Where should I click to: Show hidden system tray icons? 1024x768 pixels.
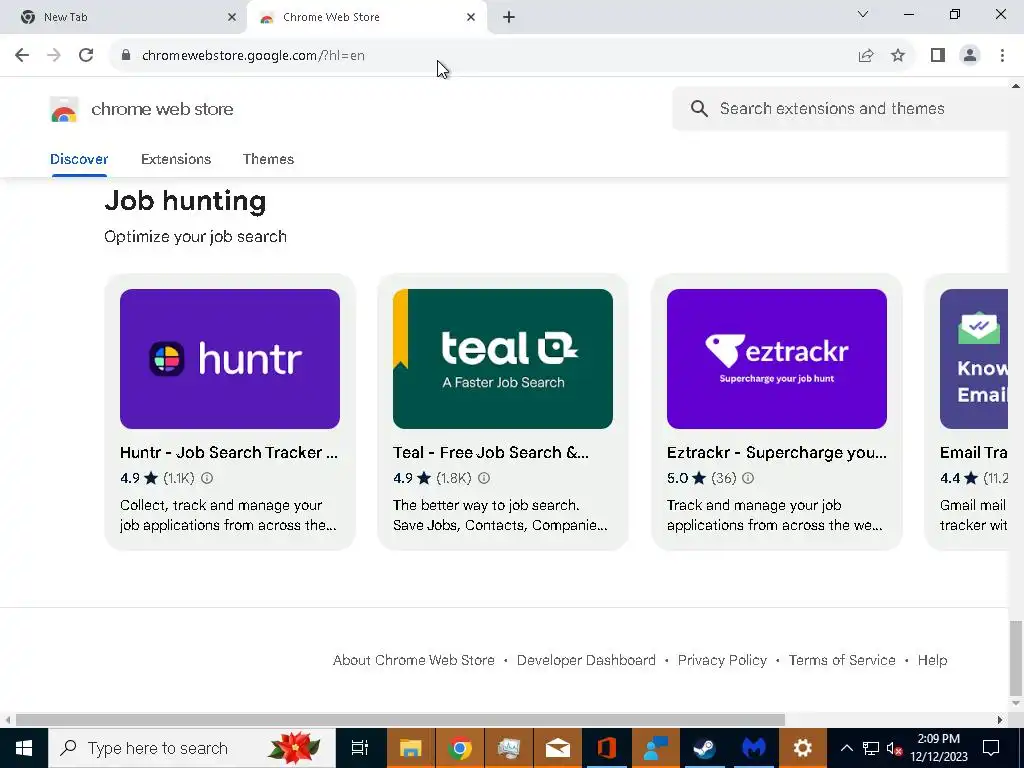pos(846,748)
